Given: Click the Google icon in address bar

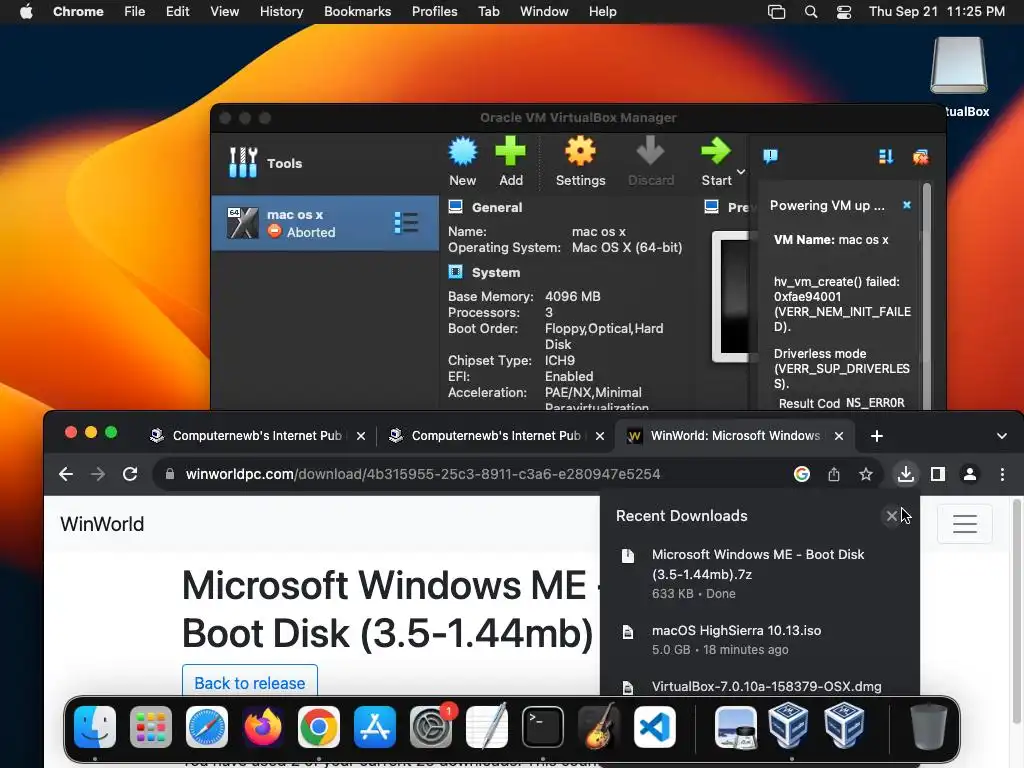Looking at the screenshot, I should tap(802, 474).
